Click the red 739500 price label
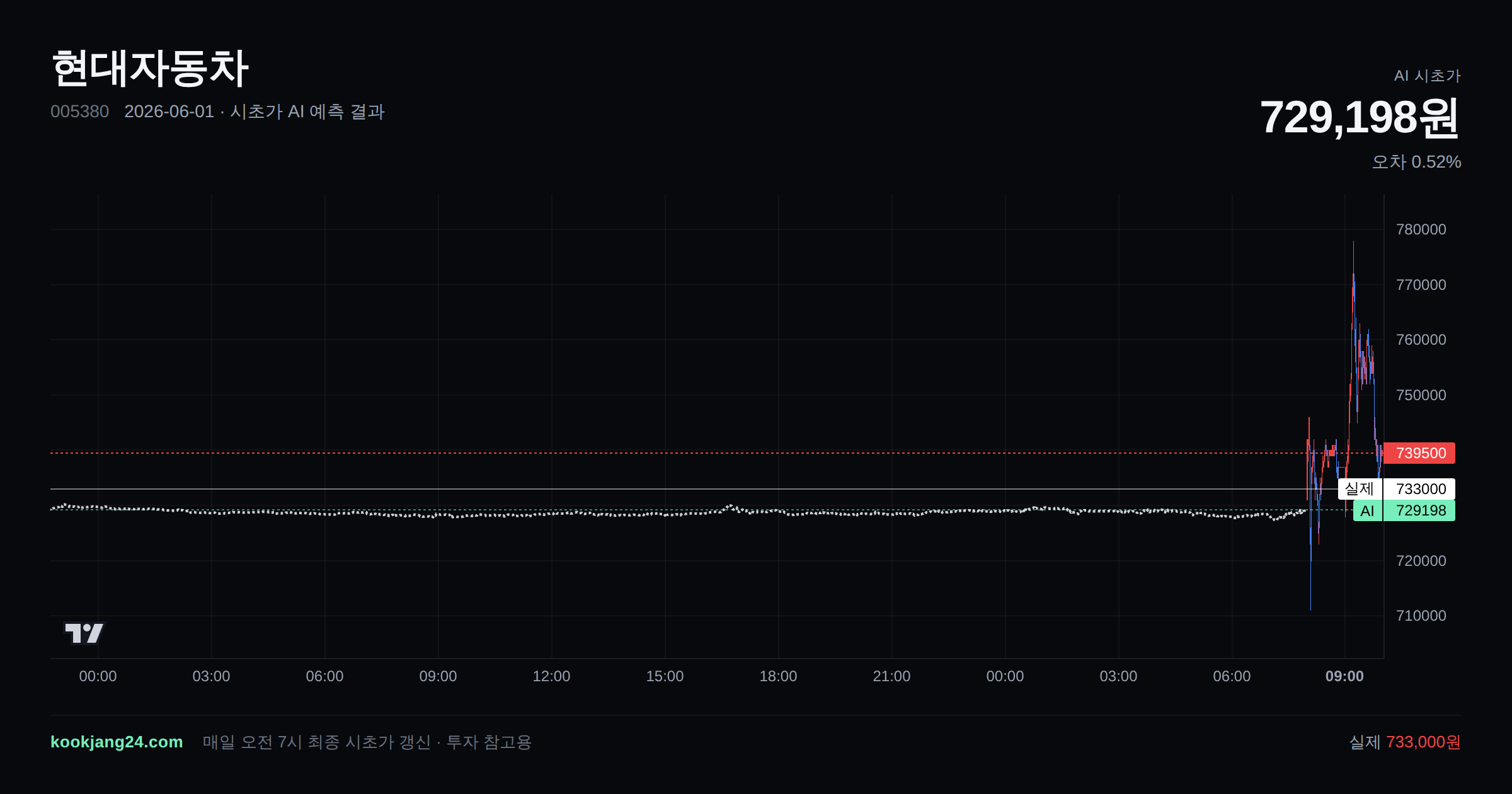The height and width of the screenshot is (794, 1512). 1419,453
